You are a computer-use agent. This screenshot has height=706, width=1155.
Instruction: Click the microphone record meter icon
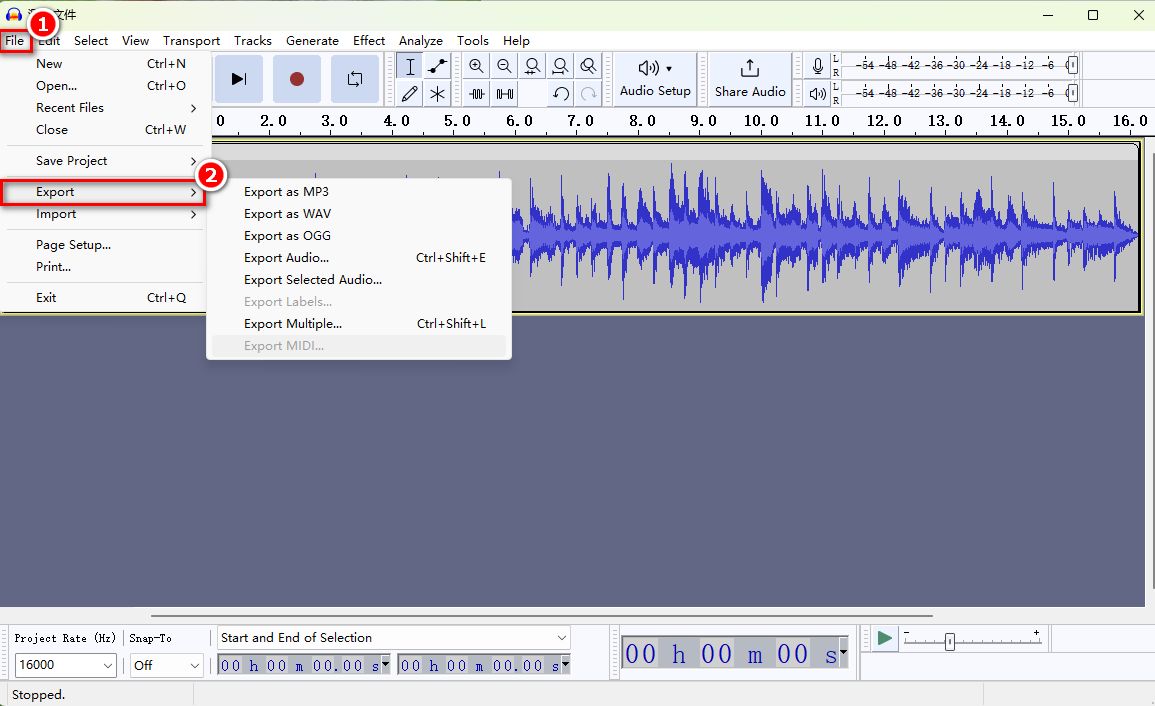(818, 66)
